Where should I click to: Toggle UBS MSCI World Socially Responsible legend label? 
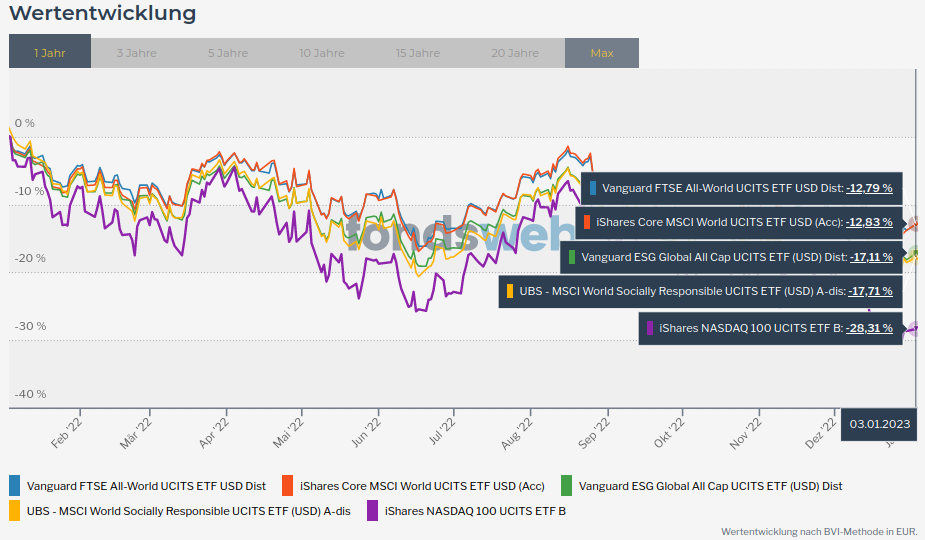pyautogui.click(x=188, y=511)
